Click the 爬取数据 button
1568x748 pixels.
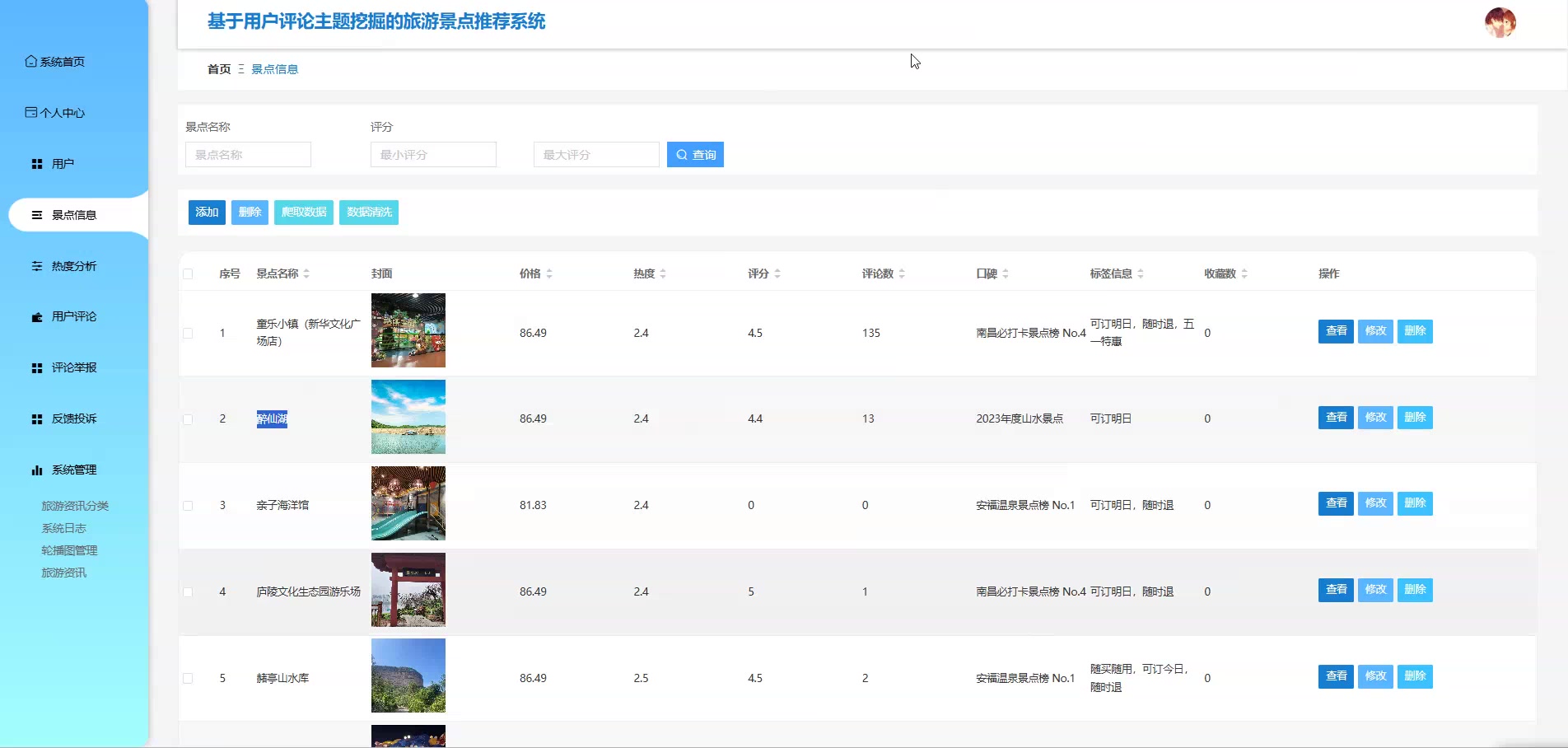pos(304,213)
